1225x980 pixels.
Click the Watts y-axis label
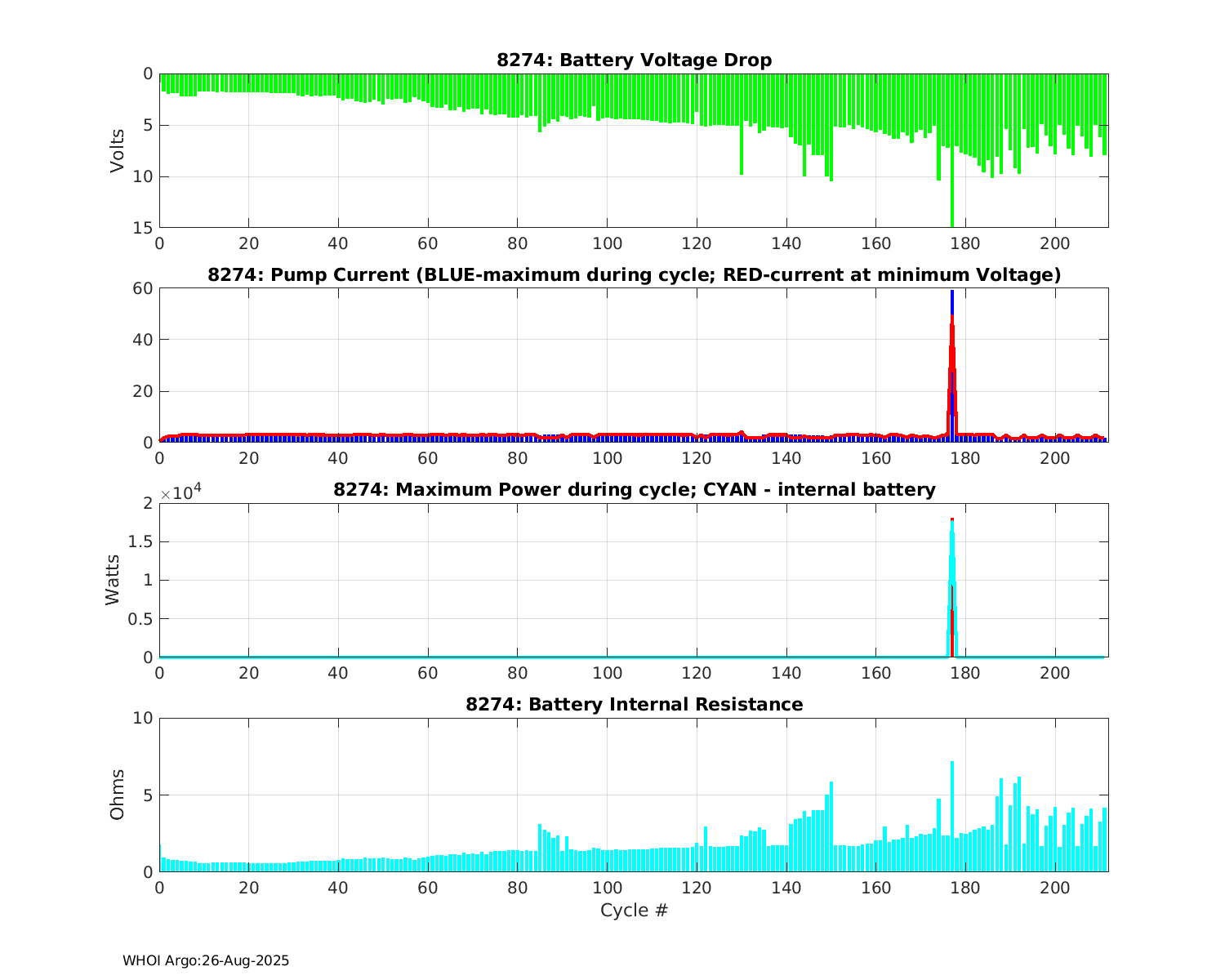point(113,580)
